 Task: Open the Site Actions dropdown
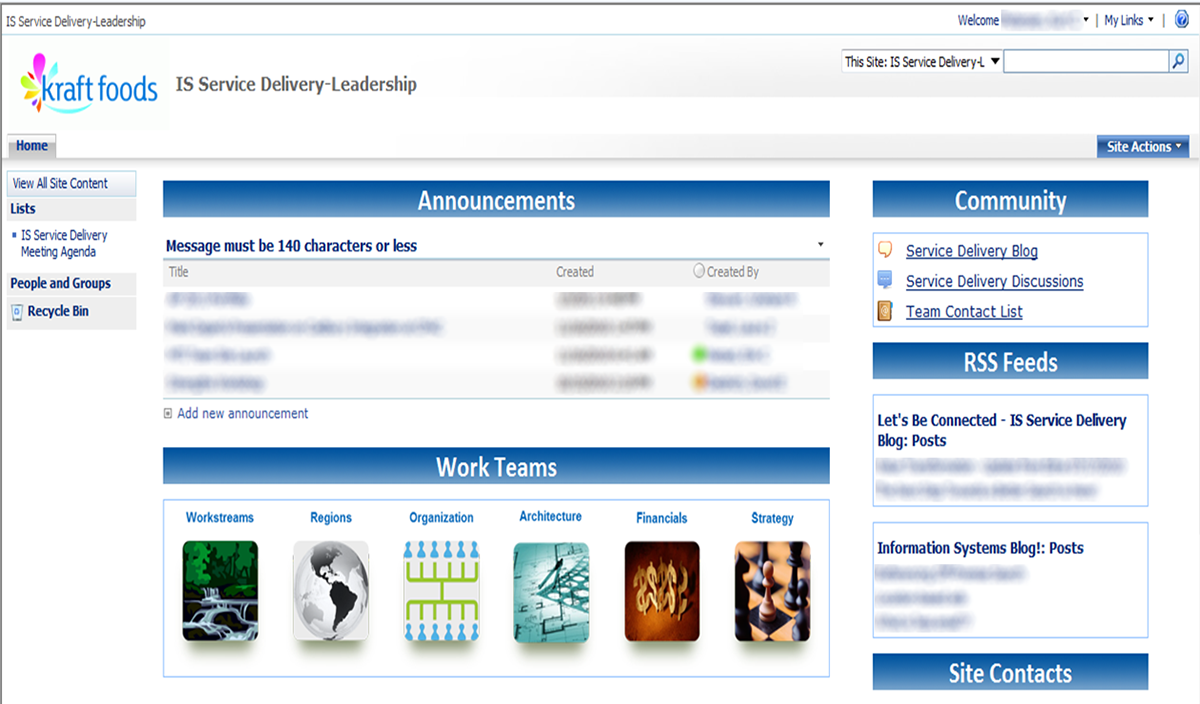[1143, 147]
